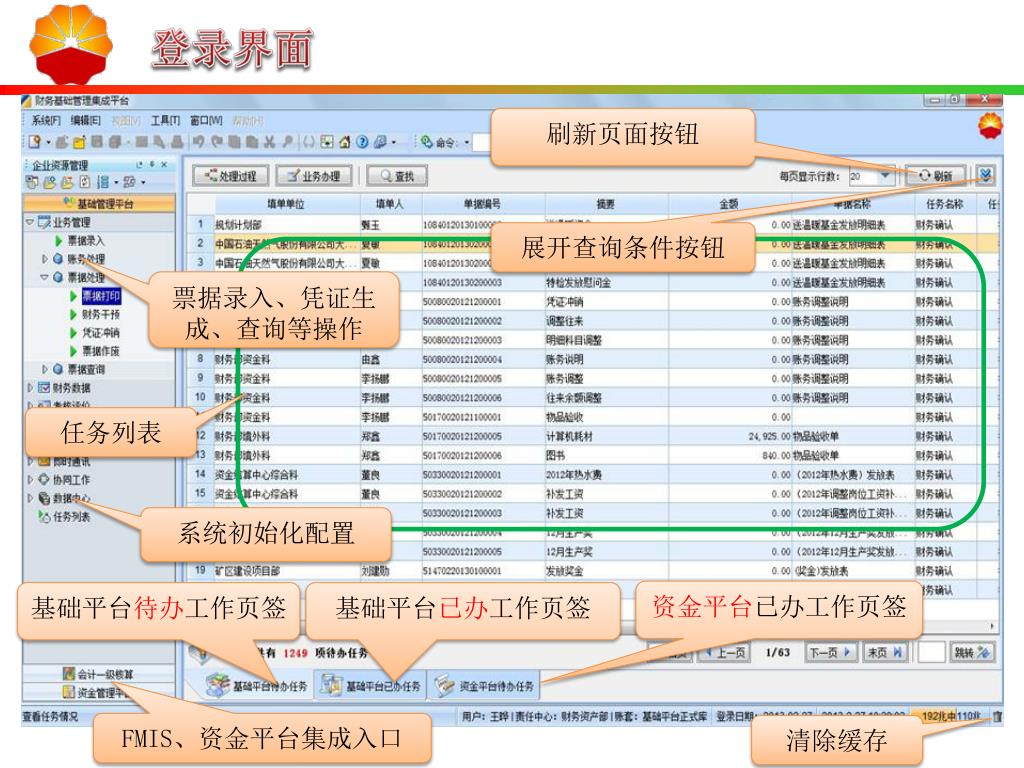Click the Home house icon in toolbar
The width and height of the screenshot is (1024, 768).
pyautogui.click(x=345, y=142)
